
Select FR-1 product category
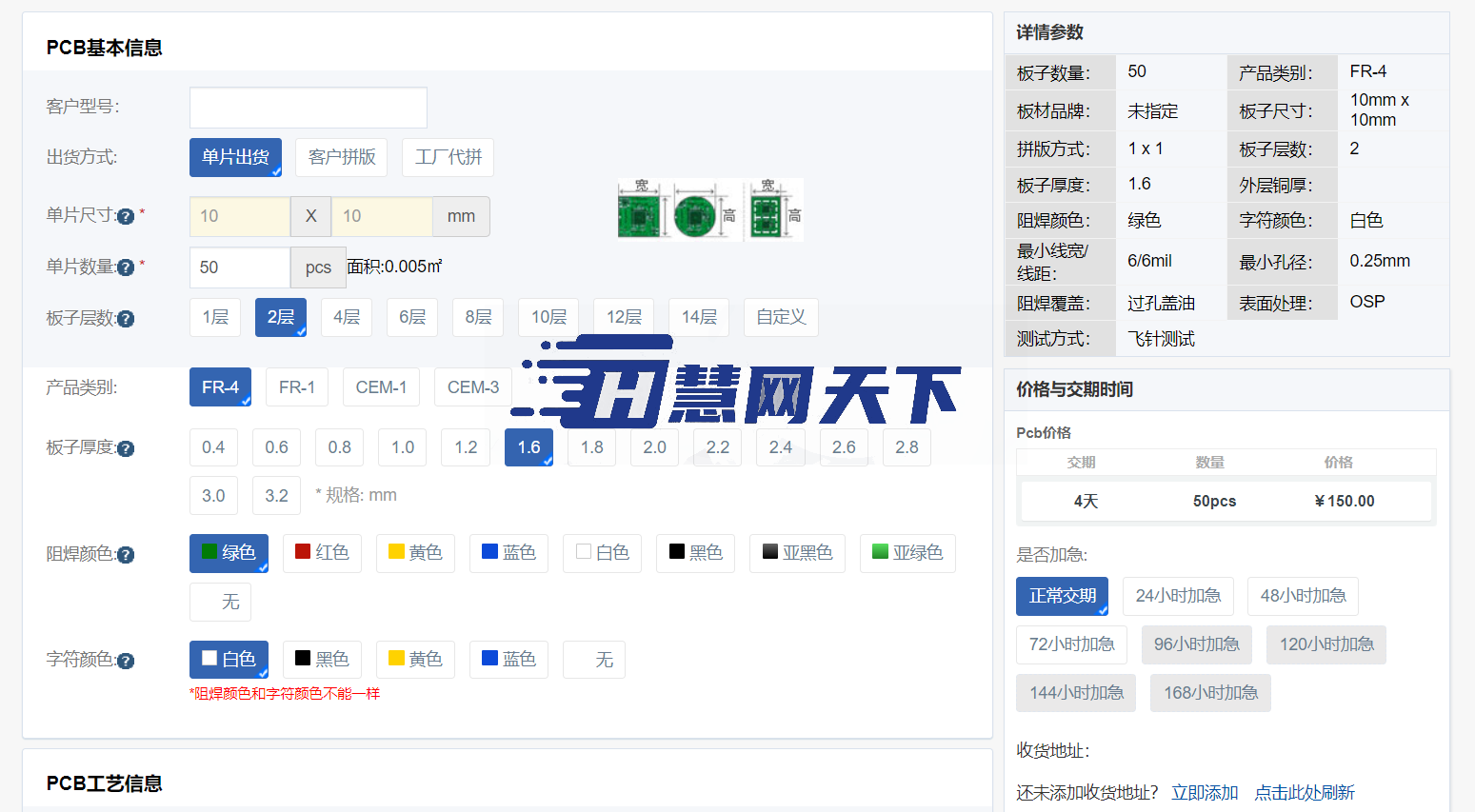click(x=297, y=387)
